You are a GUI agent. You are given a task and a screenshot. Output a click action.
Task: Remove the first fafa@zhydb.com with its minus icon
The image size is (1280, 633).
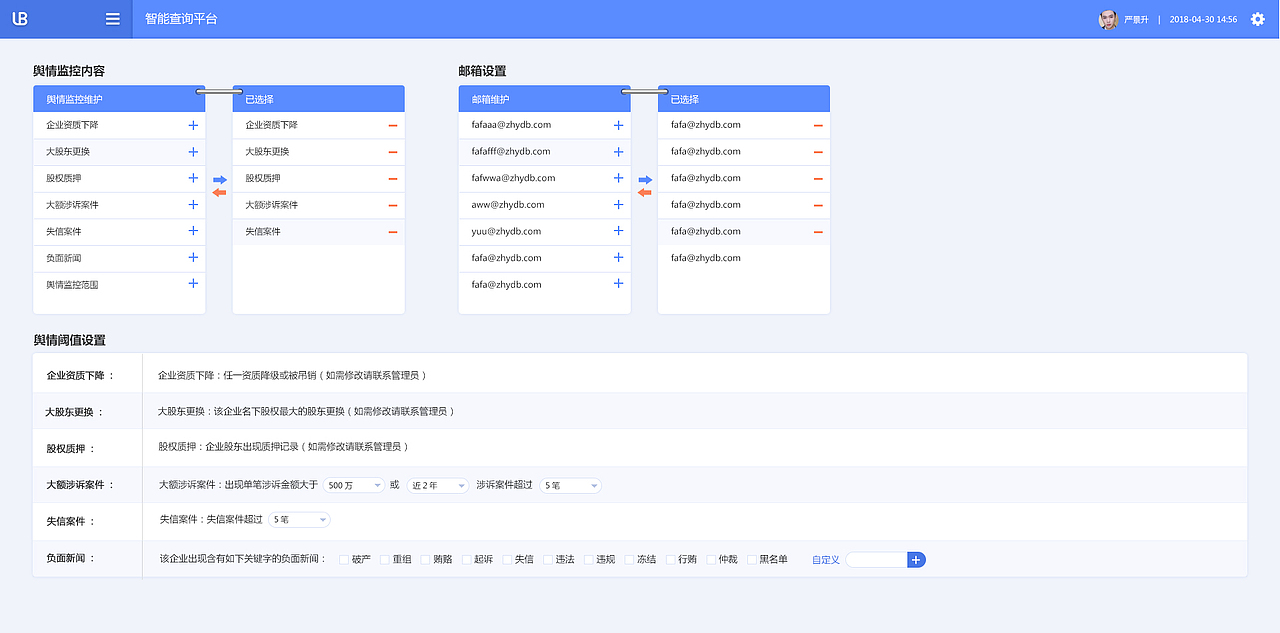click(817, 124)
